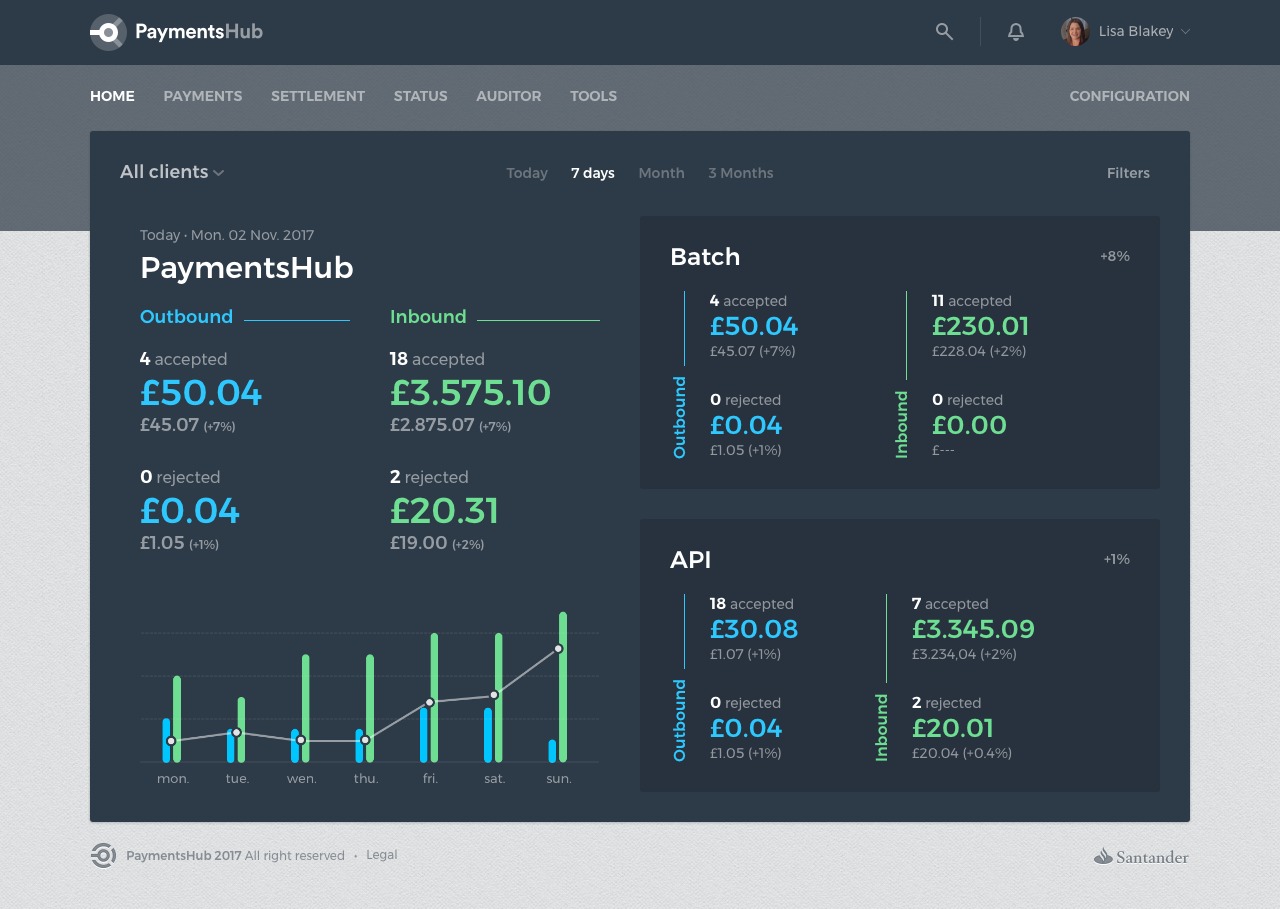Click the Filters button
The image size is (1280, 909).
tap(1128, 173)
